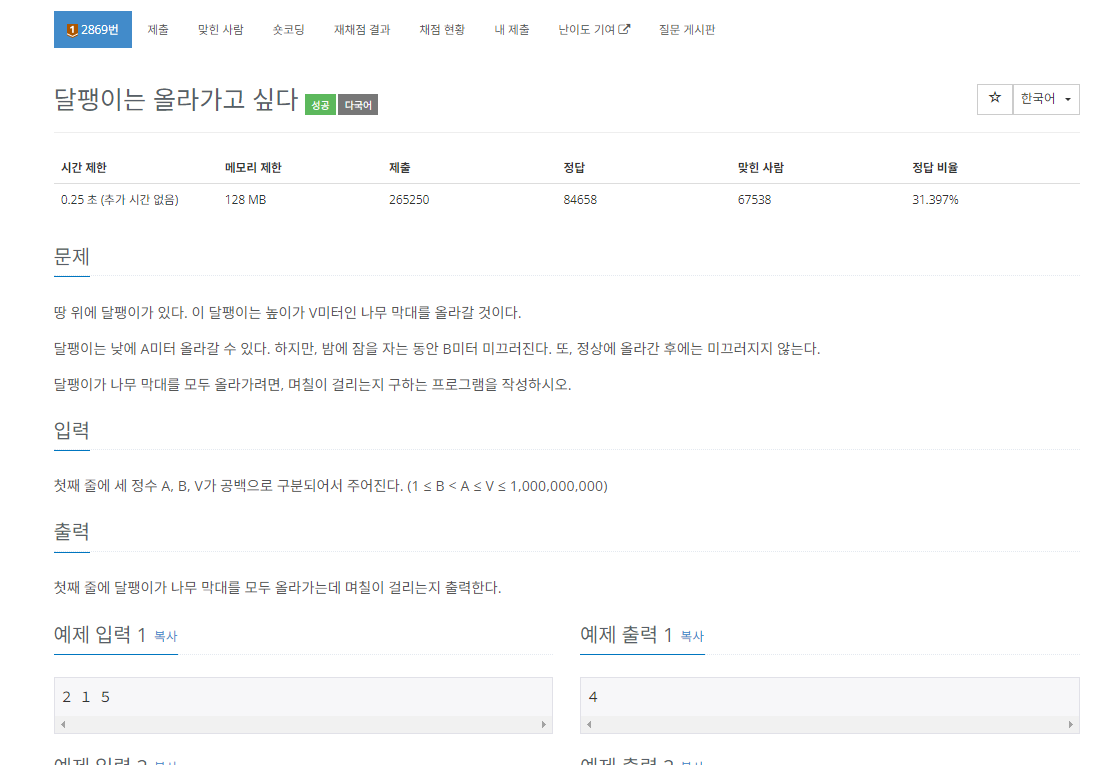Open the 2869번 problem tab
1117x765 pixels.
93,29
